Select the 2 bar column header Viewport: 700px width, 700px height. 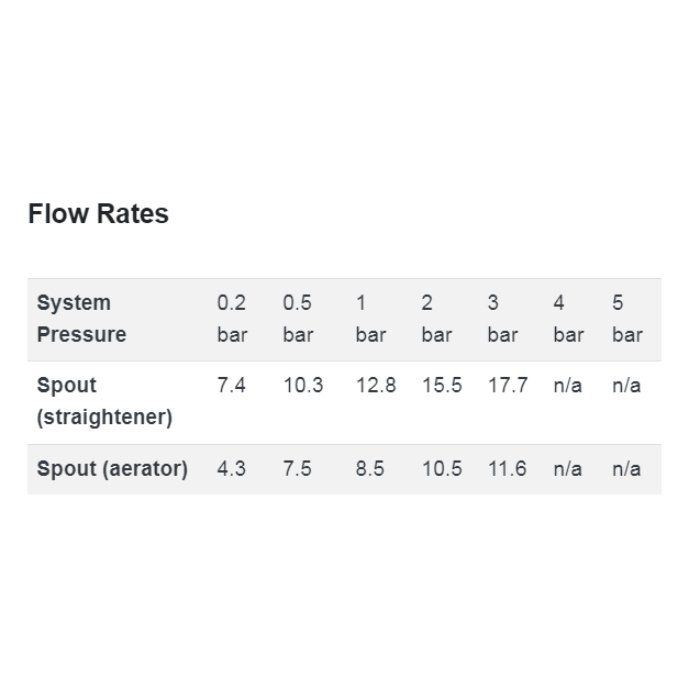click(x=437, y=319)
